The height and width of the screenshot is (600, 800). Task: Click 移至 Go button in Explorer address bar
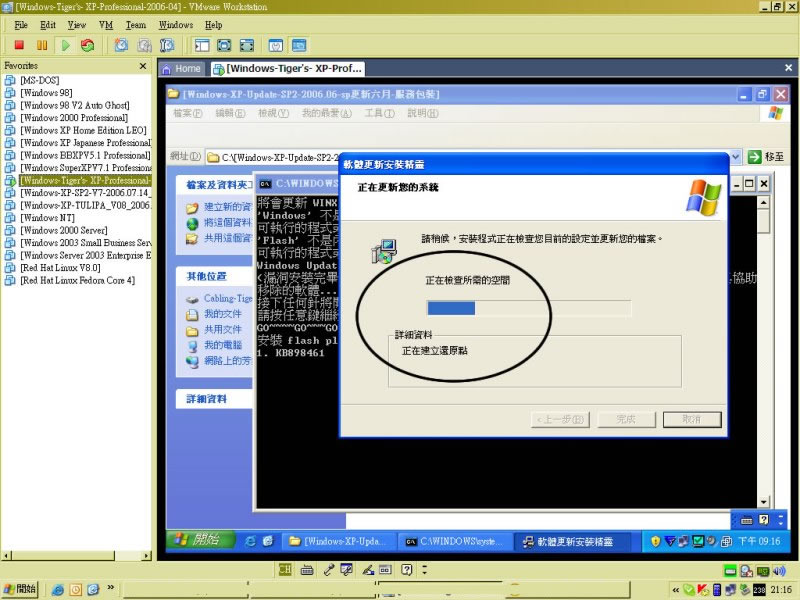tap(765, 157)
